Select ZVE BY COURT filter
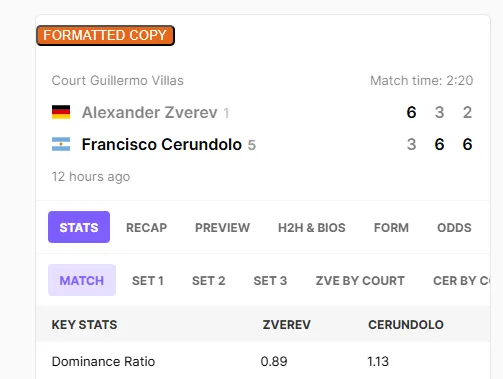The height and width of the screenshot is (379, 503). tap(360, 281)
